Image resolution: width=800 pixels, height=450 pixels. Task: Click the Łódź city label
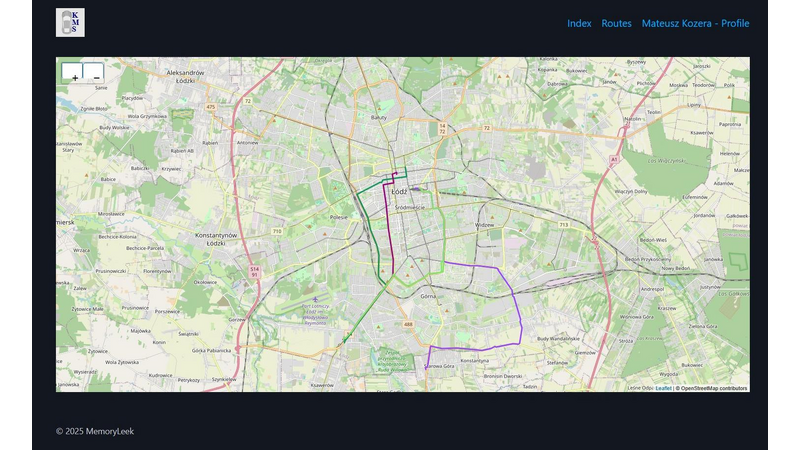(398, 189)
